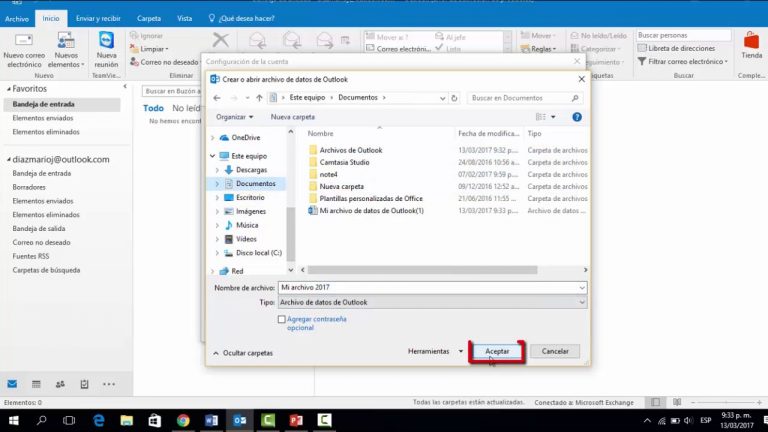Select Plantillas personalizadas de Office folder
This screenshot has width=768, height=432.
371,198
